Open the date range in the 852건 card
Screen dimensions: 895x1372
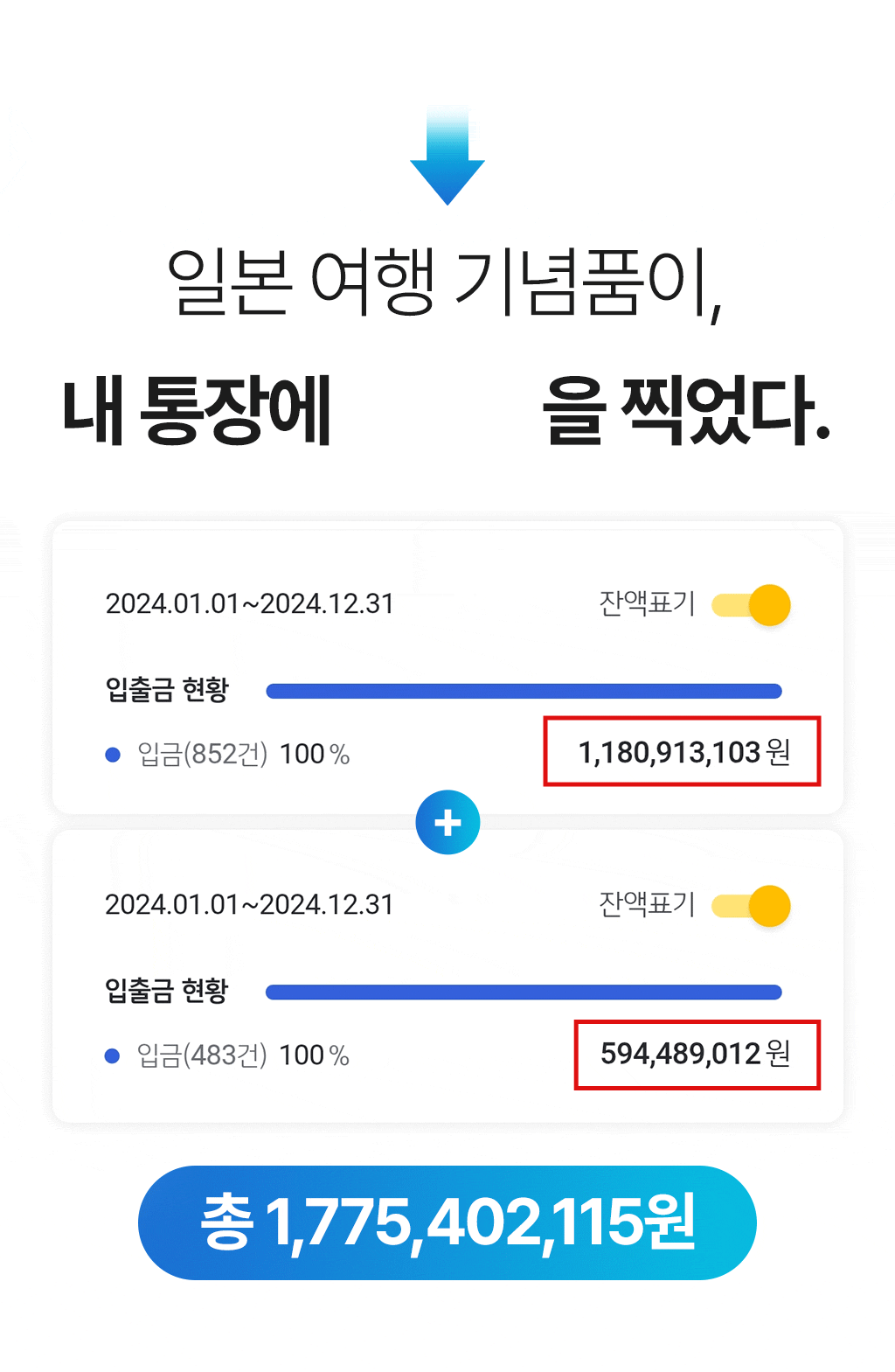[250, 604]
